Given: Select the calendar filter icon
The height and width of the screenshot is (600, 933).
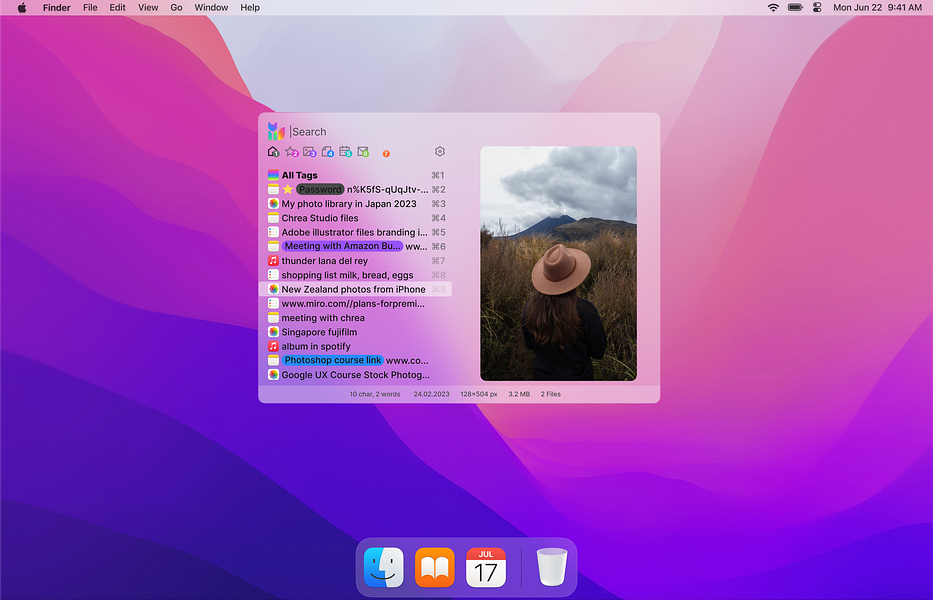Looking at the screenshot, I should point(345,151).
